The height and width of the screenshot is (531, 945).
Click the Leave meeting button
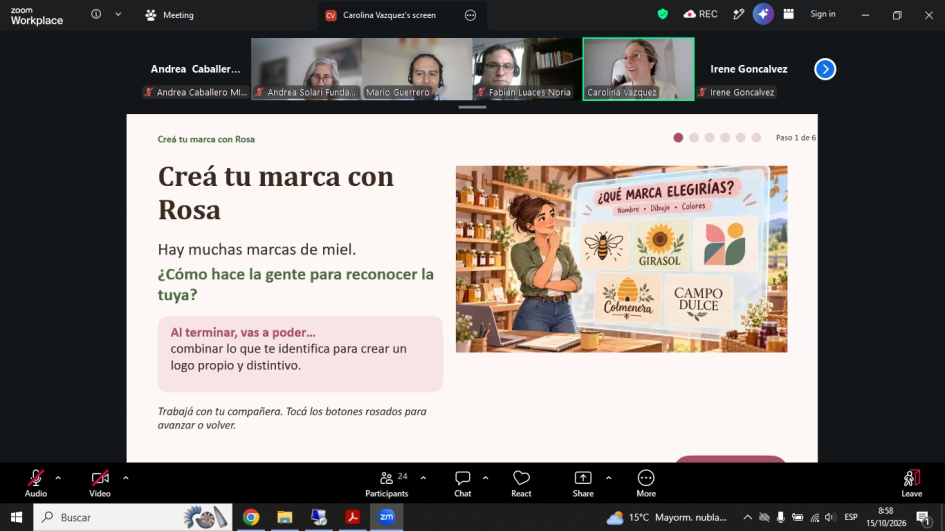point(911,484)
